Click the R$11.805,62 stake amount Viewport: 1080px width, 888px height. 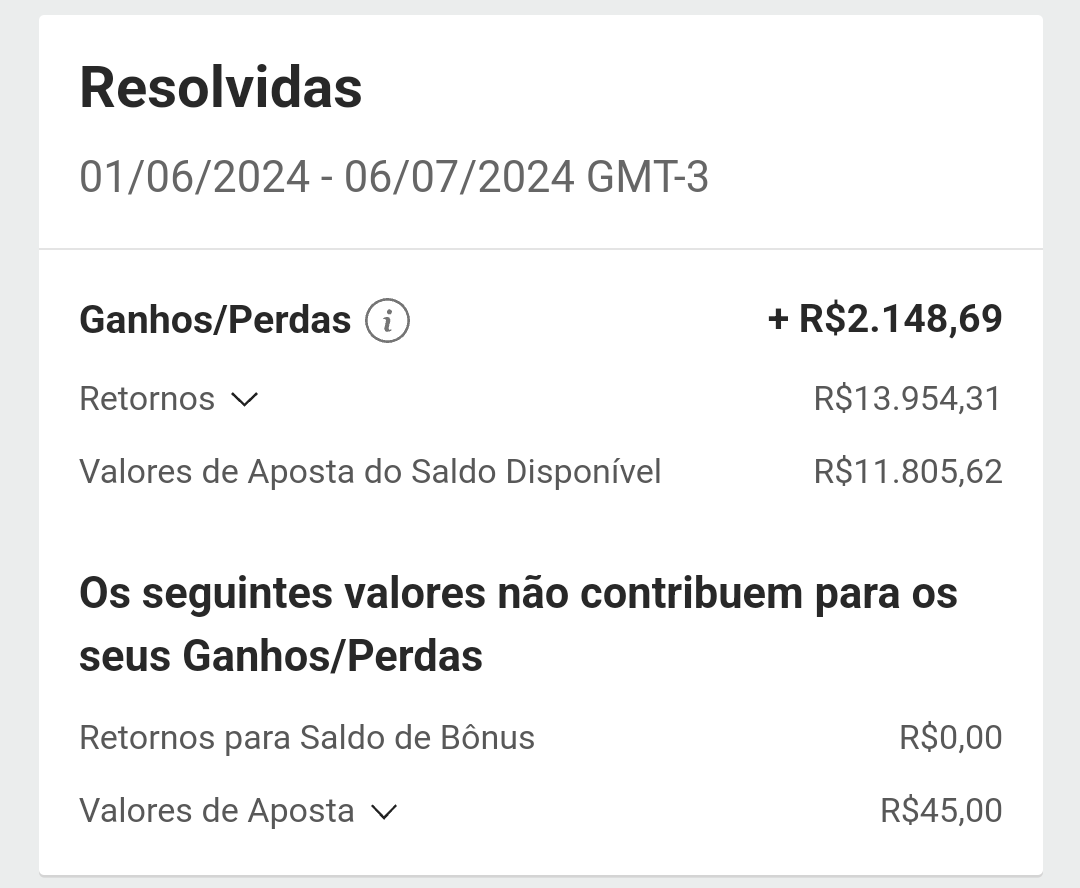pos(908,472)
